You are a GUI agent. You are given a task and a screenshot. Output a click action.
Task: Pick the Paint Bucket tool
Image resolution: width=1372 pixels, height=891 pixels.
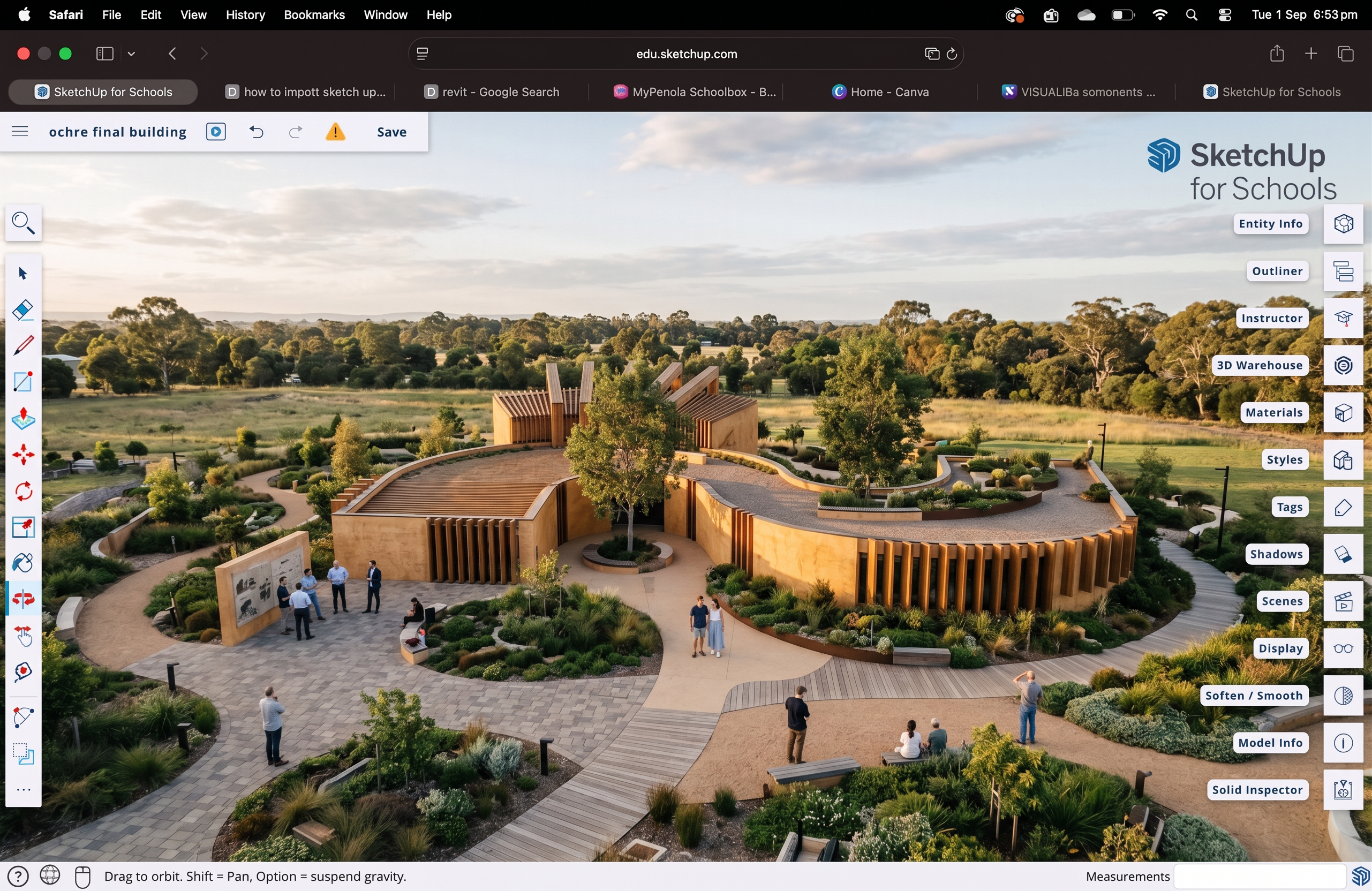(x=23, y=563)
